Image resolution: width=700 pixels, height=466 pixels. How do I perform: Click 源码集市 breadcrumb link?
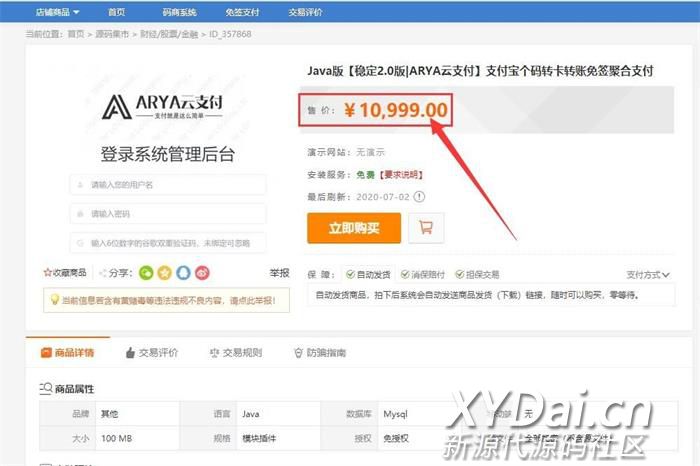click(112, 34)
